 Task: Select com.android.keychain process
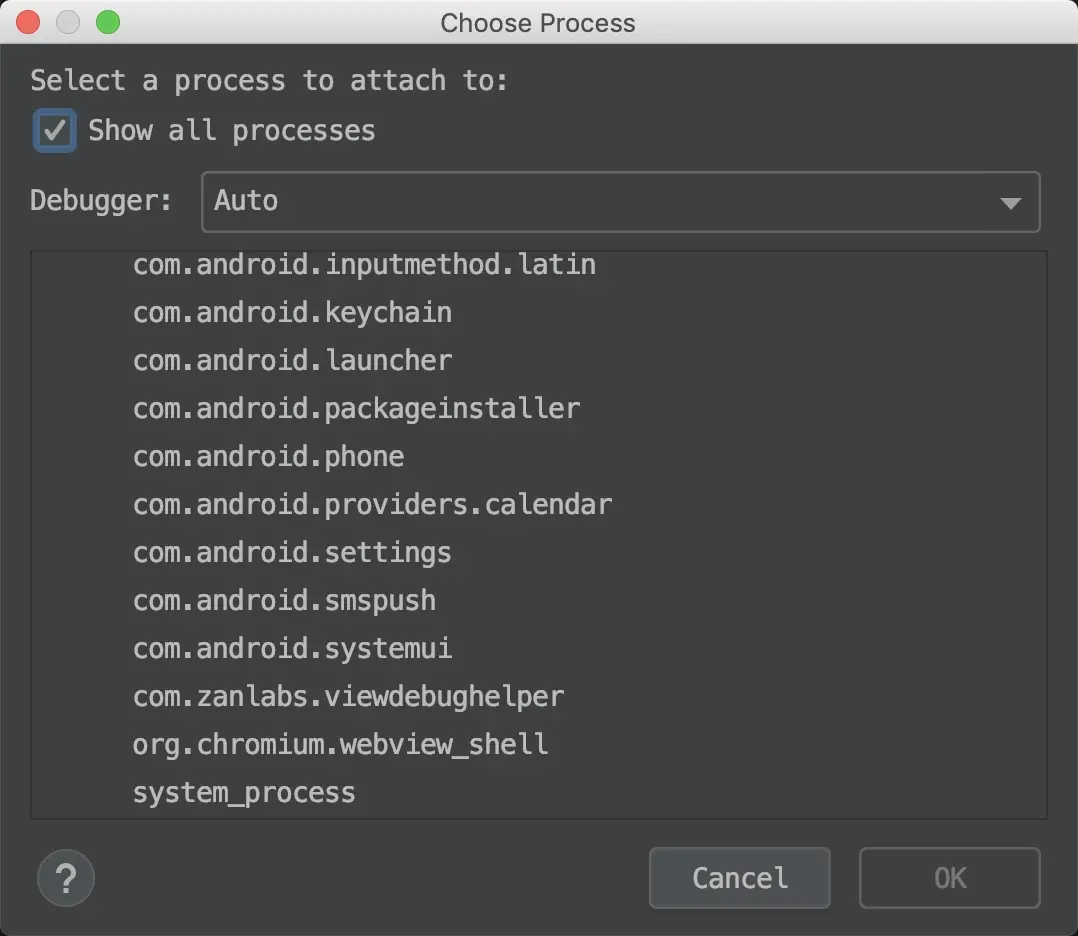[x=292, y=313]
